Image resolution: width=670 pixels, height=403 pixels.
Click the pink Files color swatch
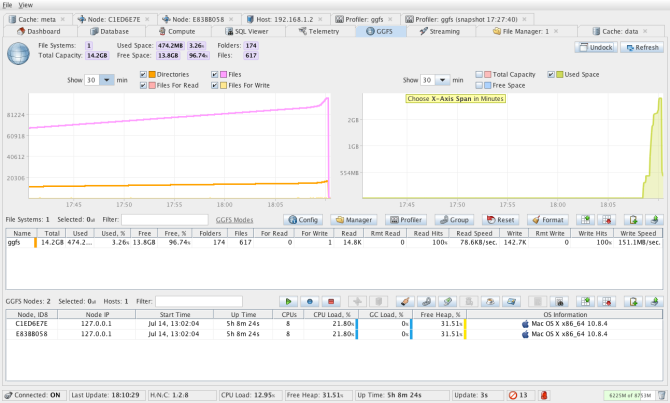[223, 74]
